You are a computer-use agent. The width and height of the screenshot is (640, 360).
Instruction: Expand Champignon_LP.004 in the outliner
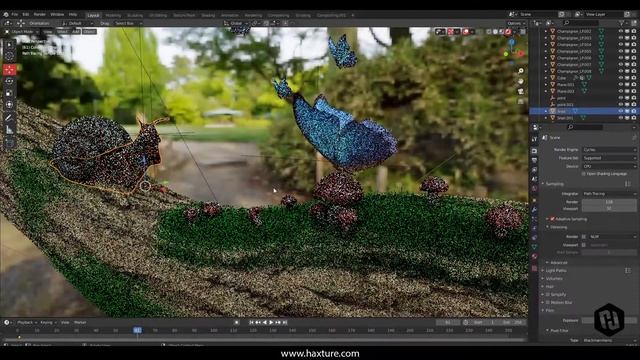tap(546, 44)
